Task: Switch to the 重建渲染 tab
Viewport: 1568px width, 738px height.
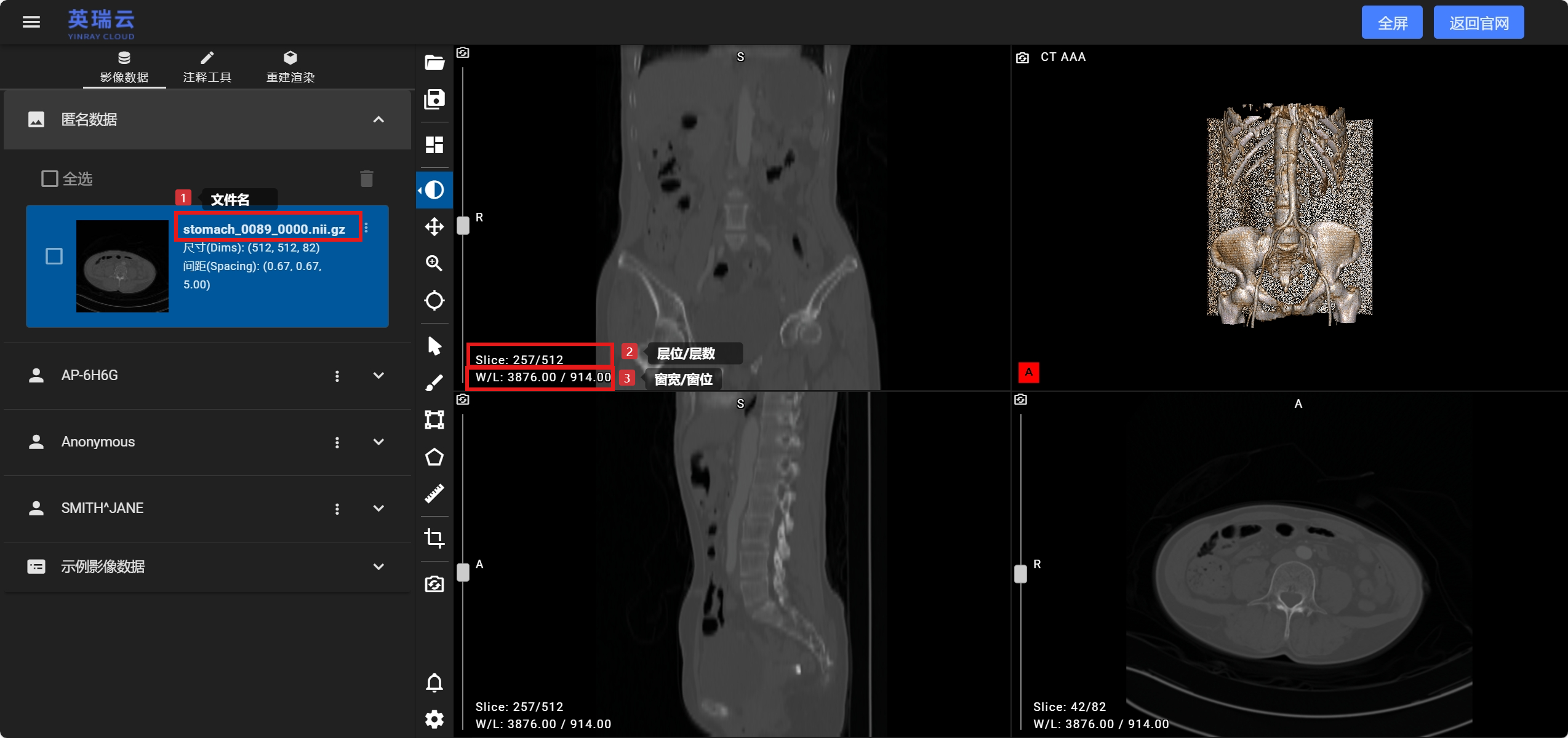Action: [x=290, y=68]
